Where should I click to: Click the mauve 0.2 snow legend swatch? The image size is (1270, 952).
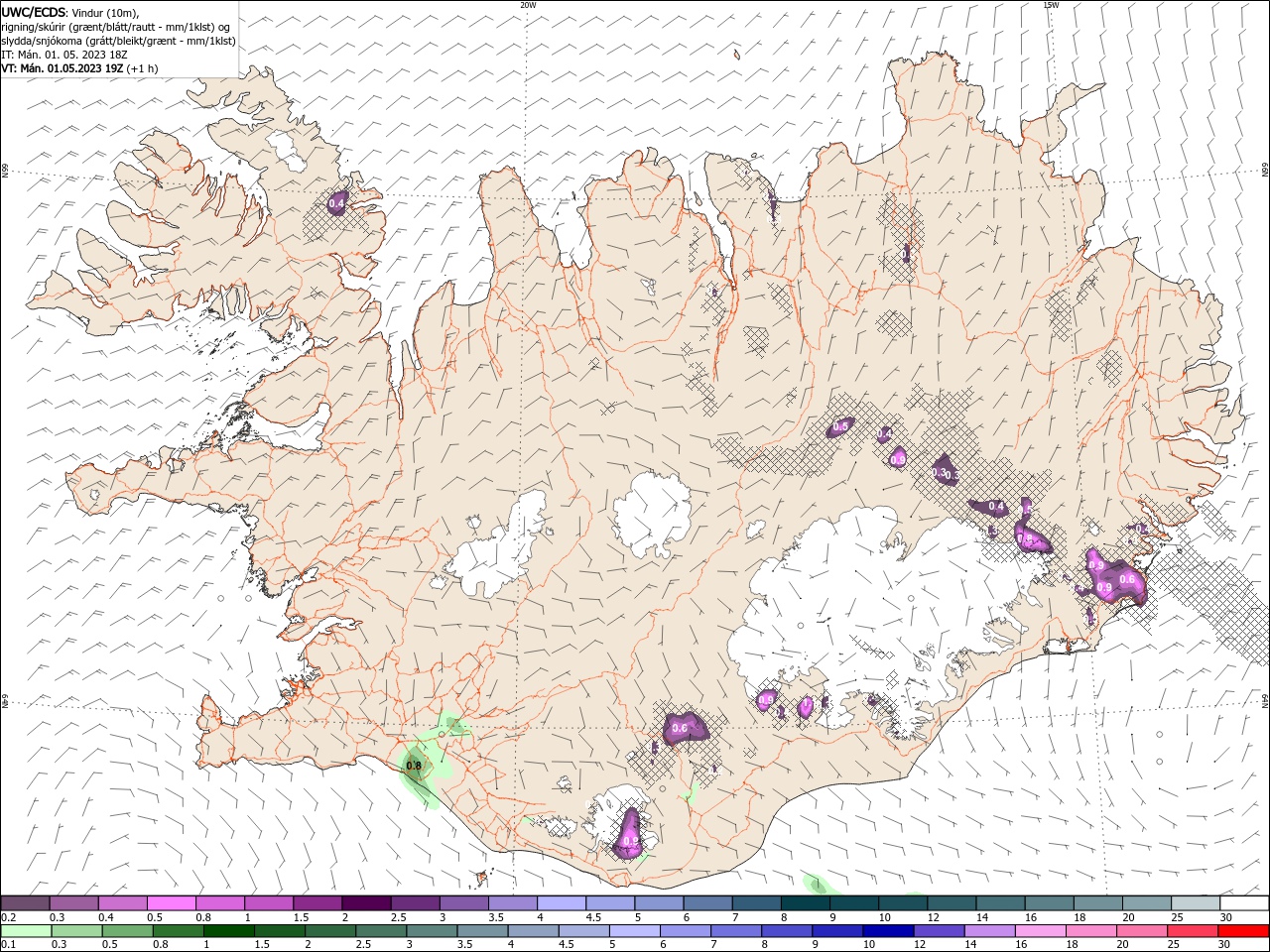point(26,903)
